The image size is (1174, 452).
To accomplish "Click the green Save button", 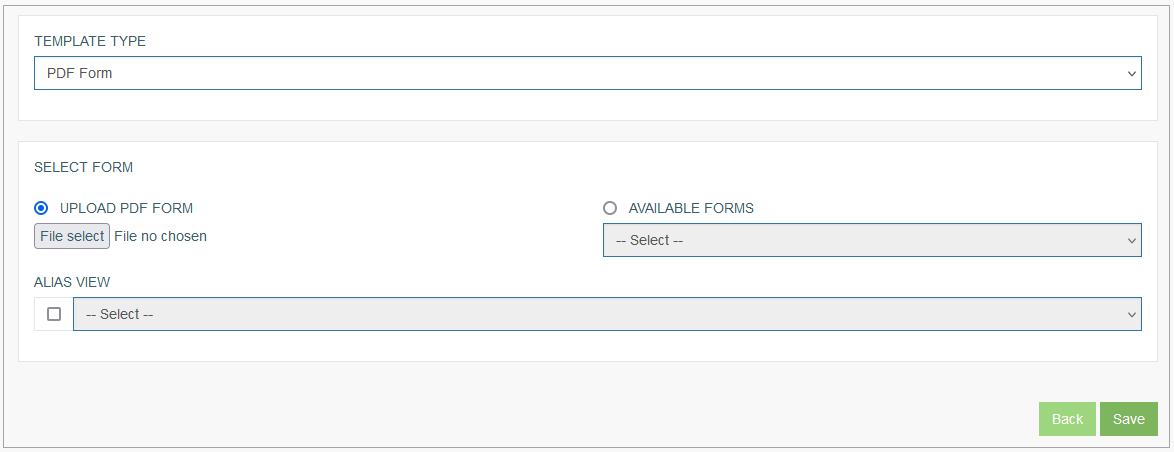I will pos(1128,419).
